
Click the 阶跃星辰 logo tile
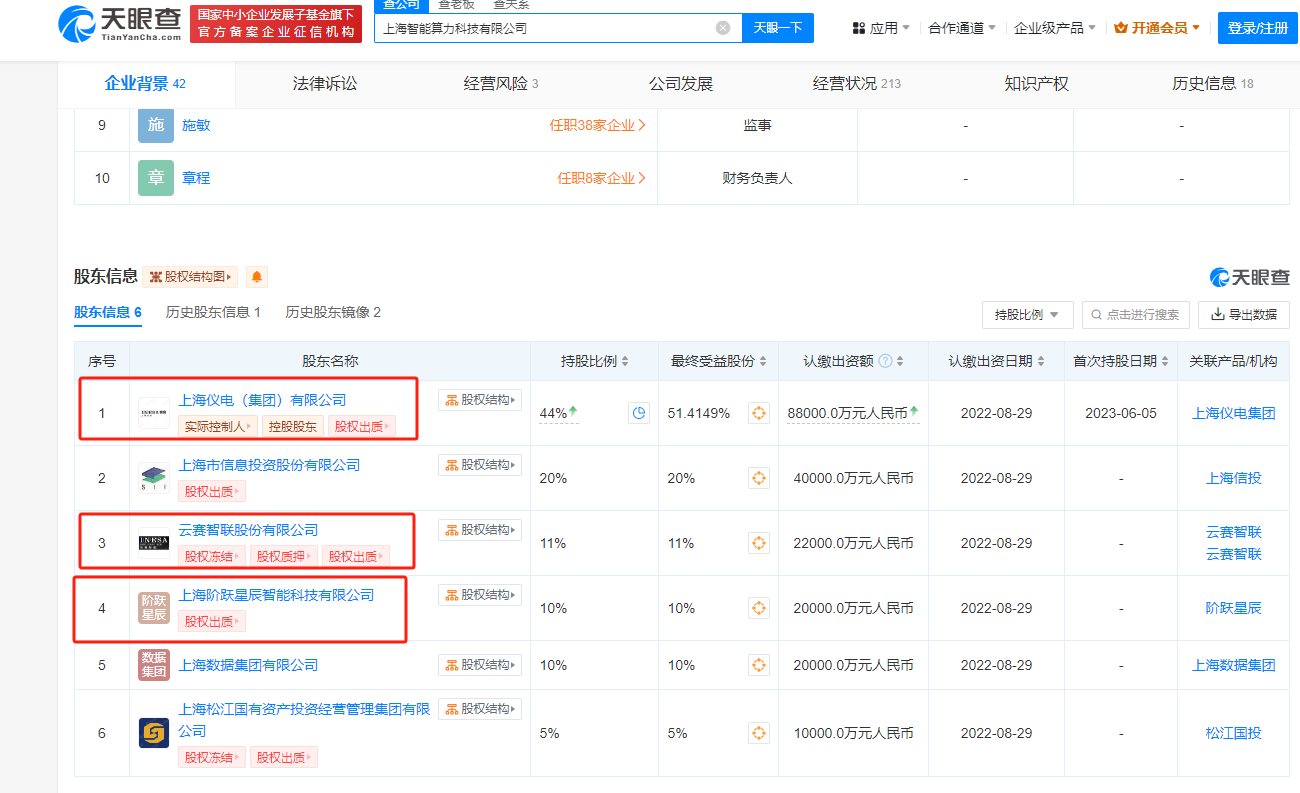(x=154, y=608)
